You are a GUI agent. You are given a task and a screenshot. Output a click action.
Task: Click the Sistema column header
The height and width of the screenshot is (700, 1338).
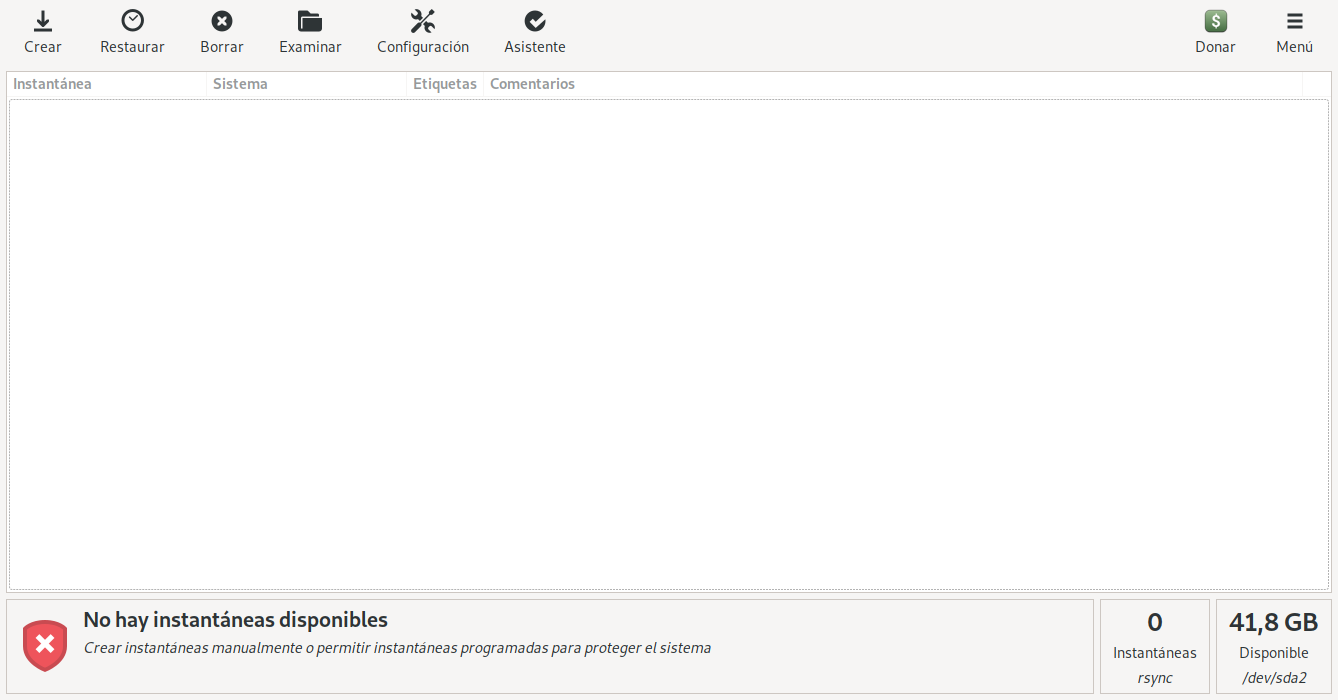(x=240, y=84)
